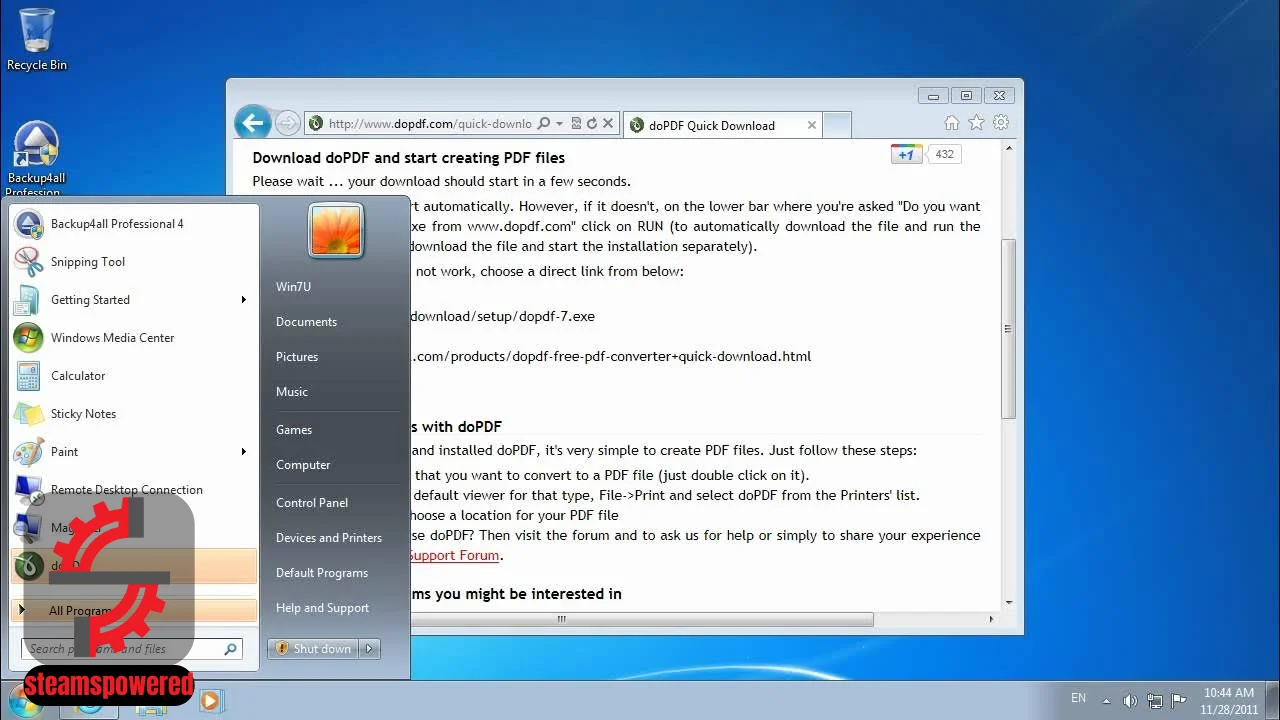Image resolution: width=1280 pixels, height=720 pixels.
Task: Open the address bar dropdown arrow
Action: click(x=560, y=124)
